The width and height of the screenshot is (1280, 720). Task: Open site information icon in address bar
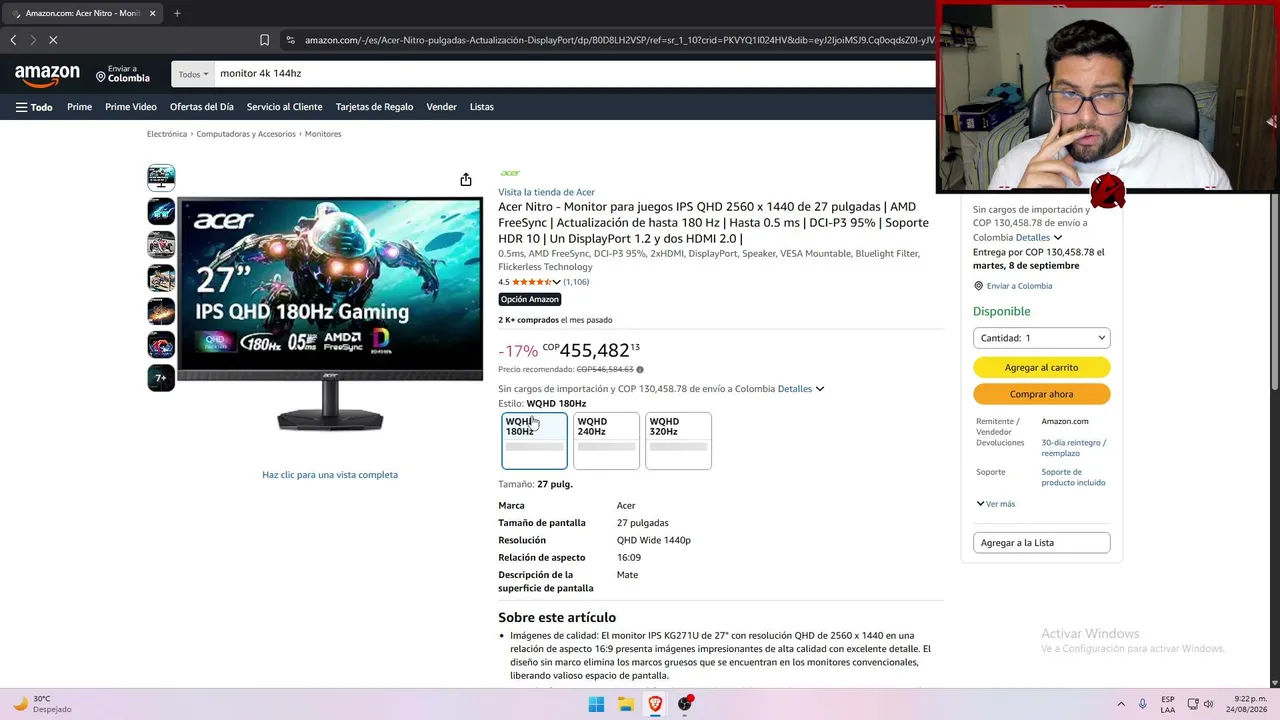[x=290, y=40]
